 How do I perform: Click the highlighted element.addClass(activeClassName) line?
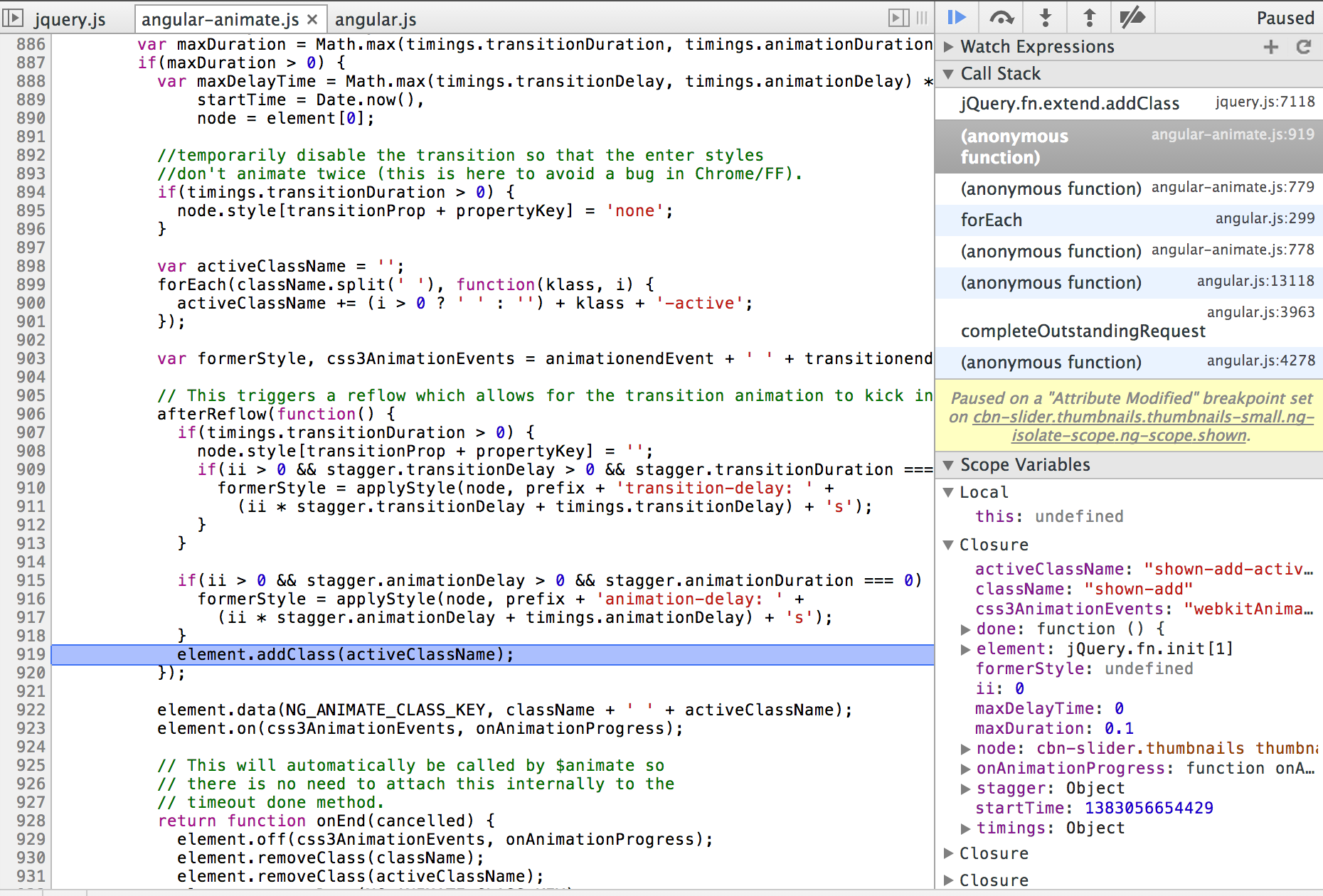(x=492, y=655)
